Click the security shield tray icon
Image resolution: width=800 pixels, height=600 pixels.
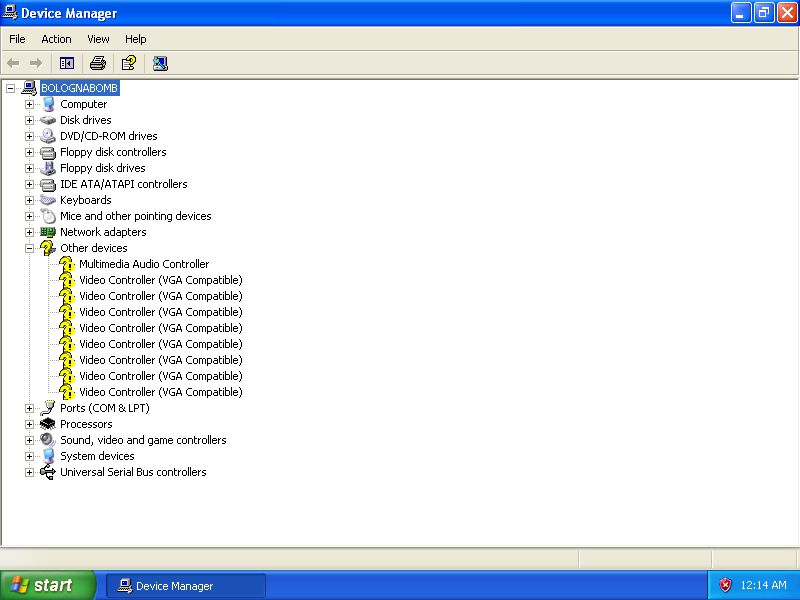click(725, 585)
